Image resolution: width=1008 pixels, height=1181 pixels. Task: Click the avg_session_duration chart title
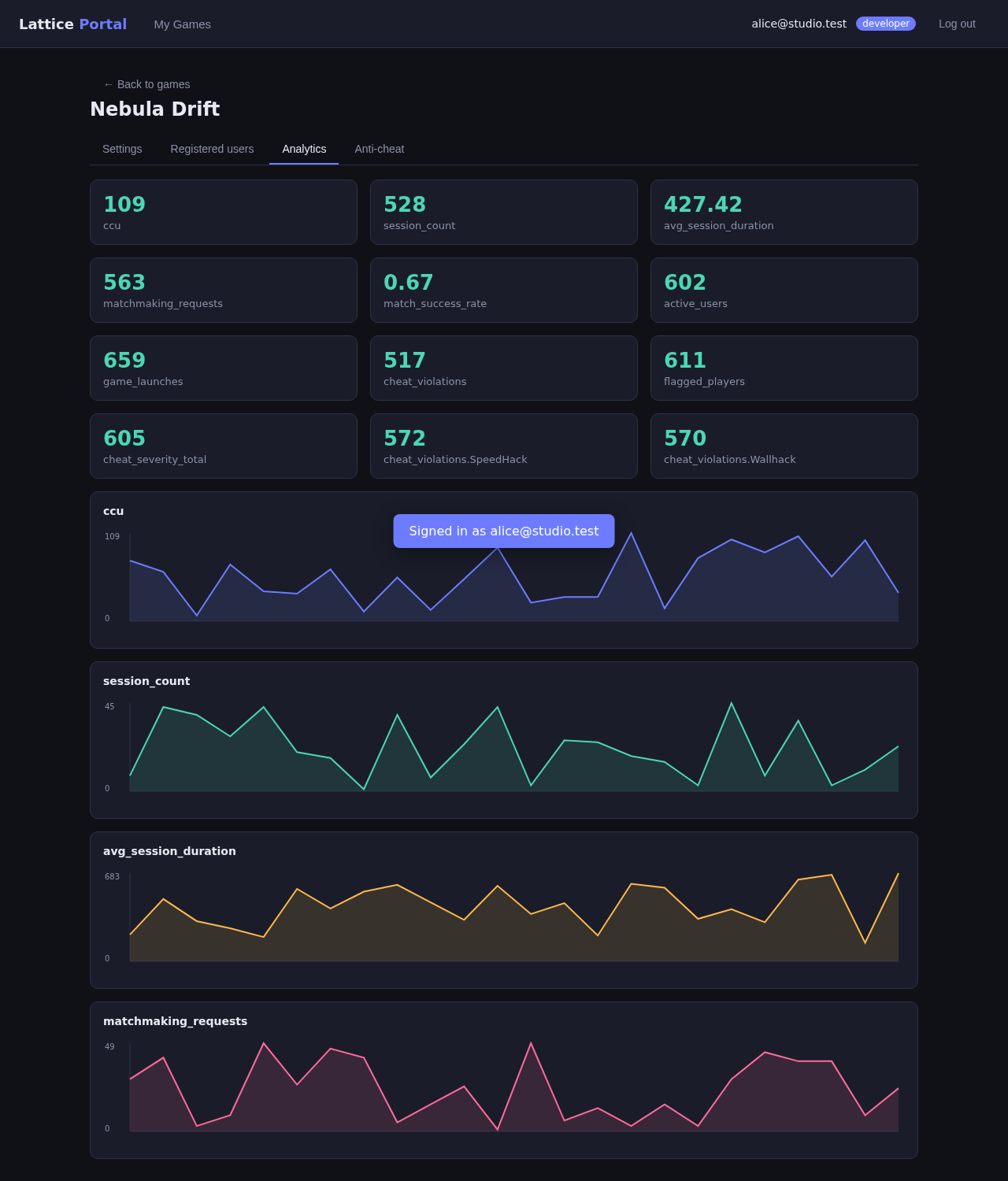[x=169, y=851]
